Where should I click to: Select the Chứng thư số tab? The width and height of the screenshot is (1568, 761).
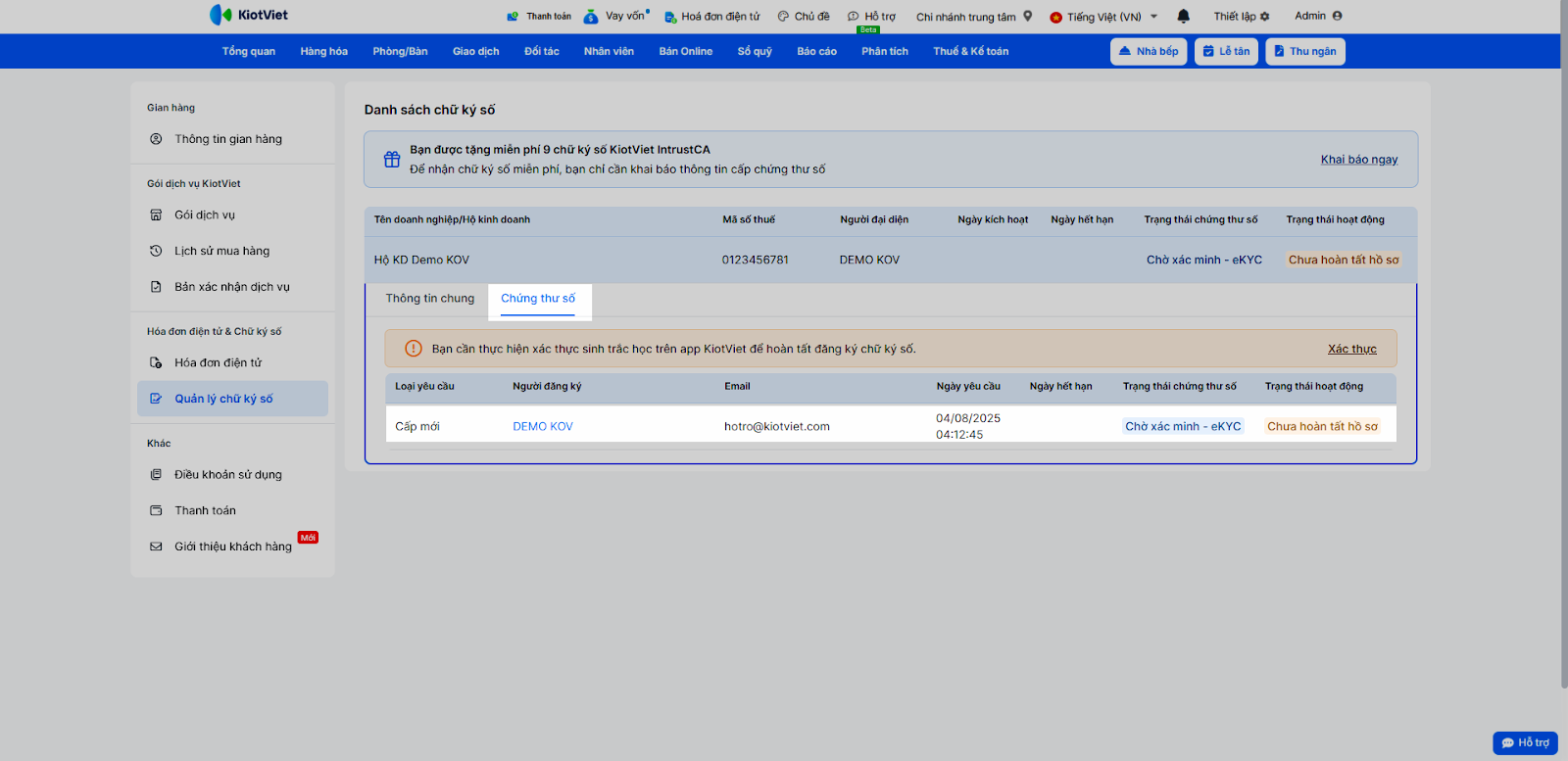click(539, 299)
